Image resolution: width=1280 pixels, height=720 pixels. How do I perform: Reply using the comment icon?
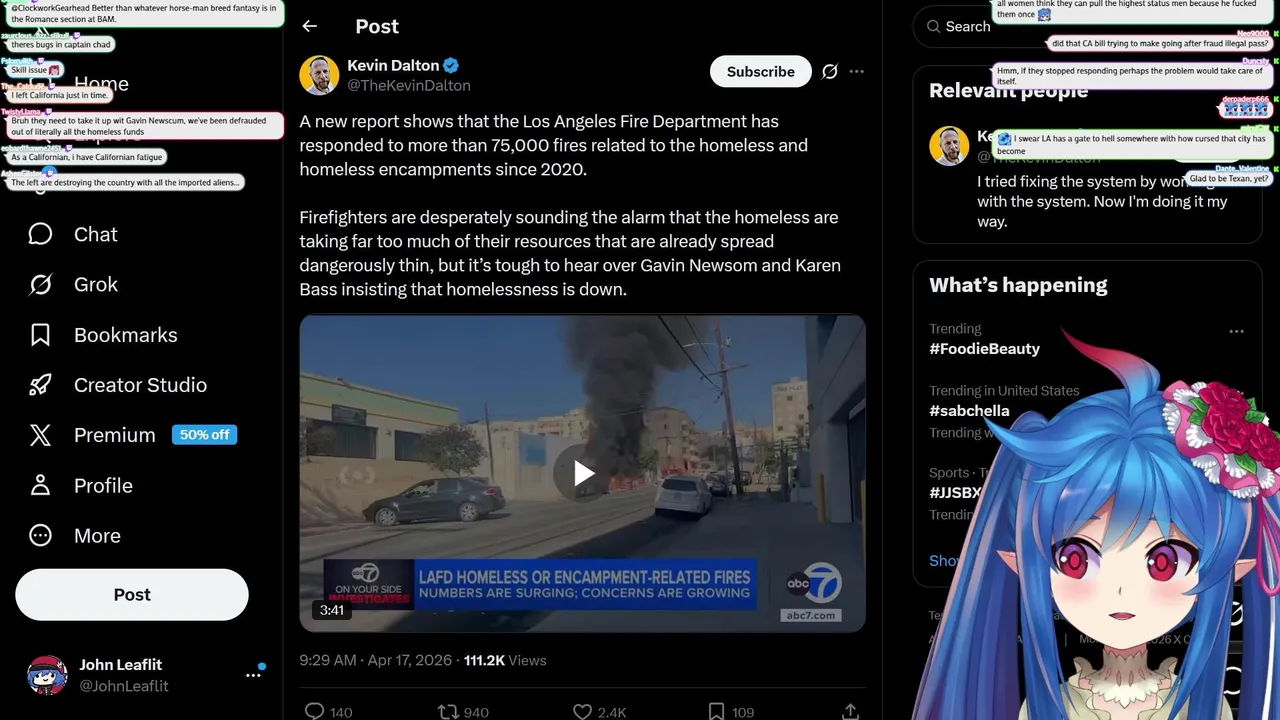(314, 712)
